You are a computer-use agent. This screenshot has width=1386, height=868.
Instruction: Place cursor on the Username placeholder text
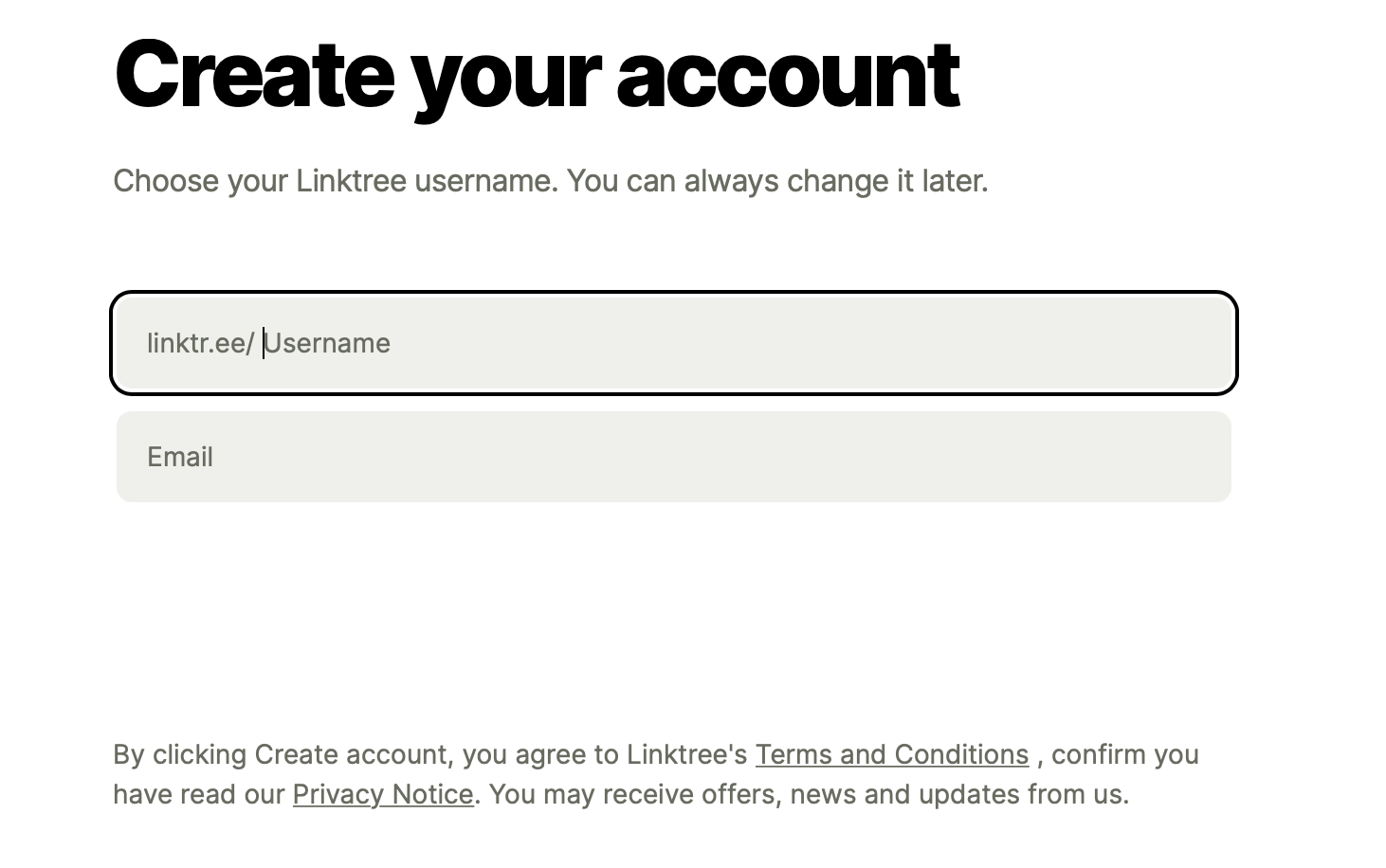[x=327, y=343]
